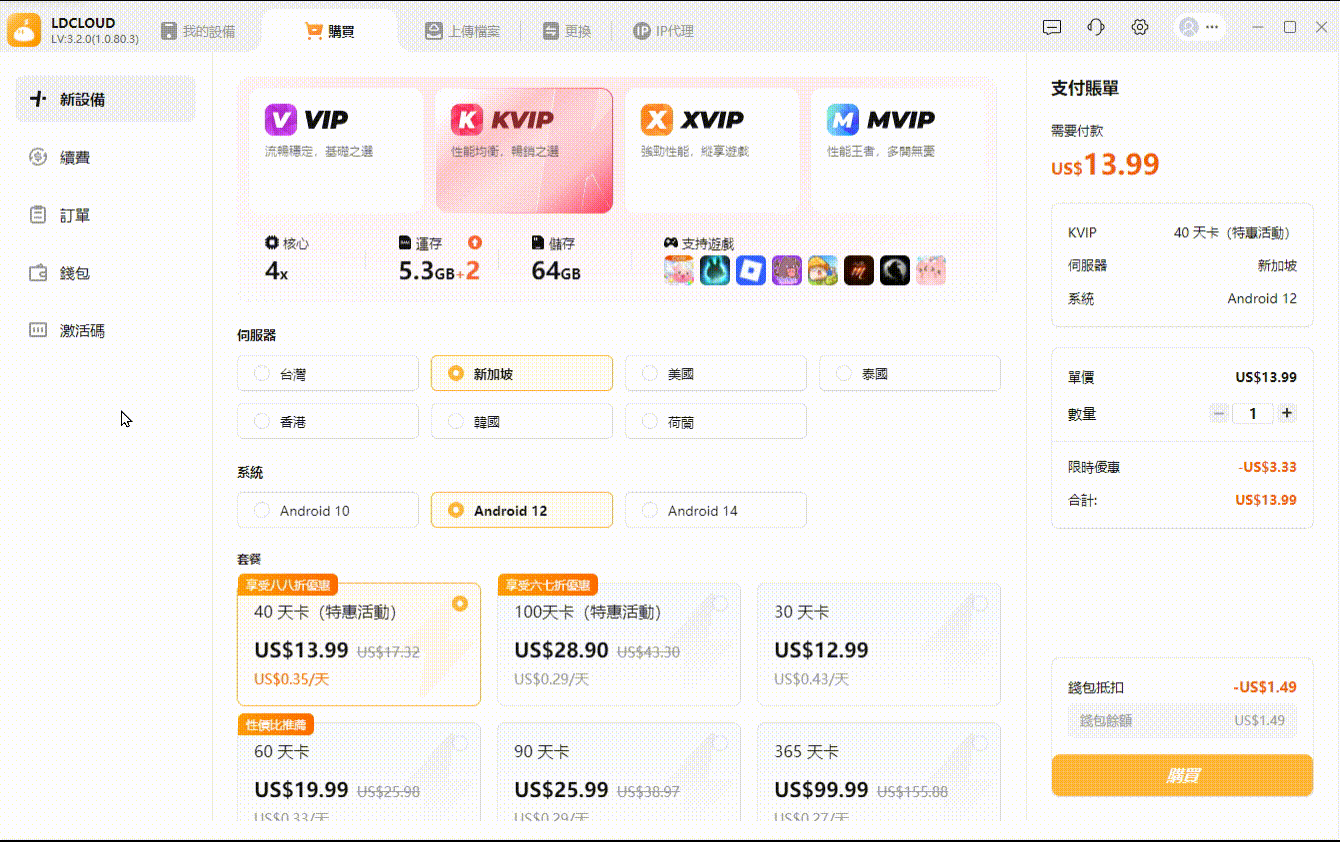Click the orange RAM upgrade arrow icon
This screenshot has height=842, width=1340.
coord(475,243)
